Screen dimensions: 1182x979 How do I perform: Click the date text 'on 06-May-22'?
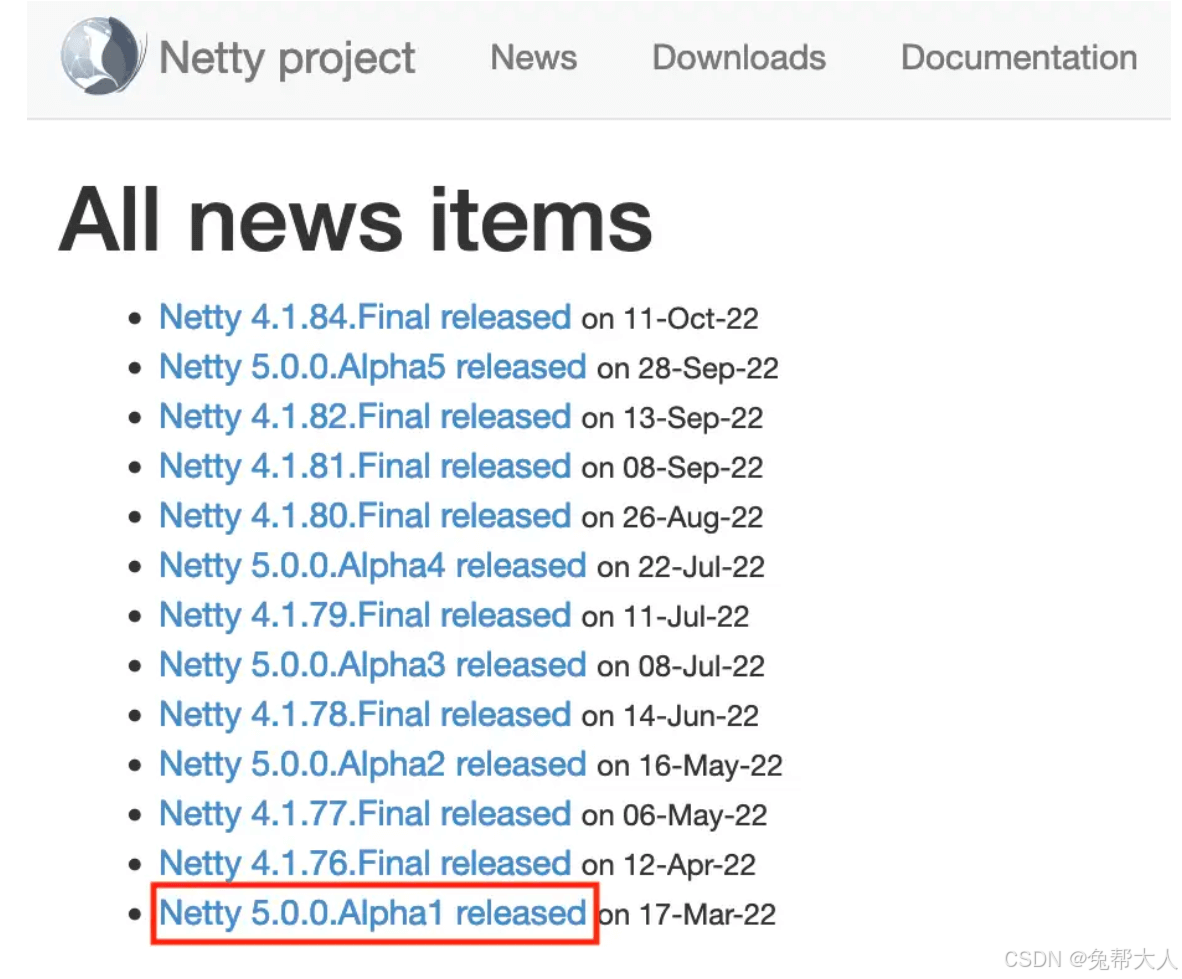tap(674, 816)
